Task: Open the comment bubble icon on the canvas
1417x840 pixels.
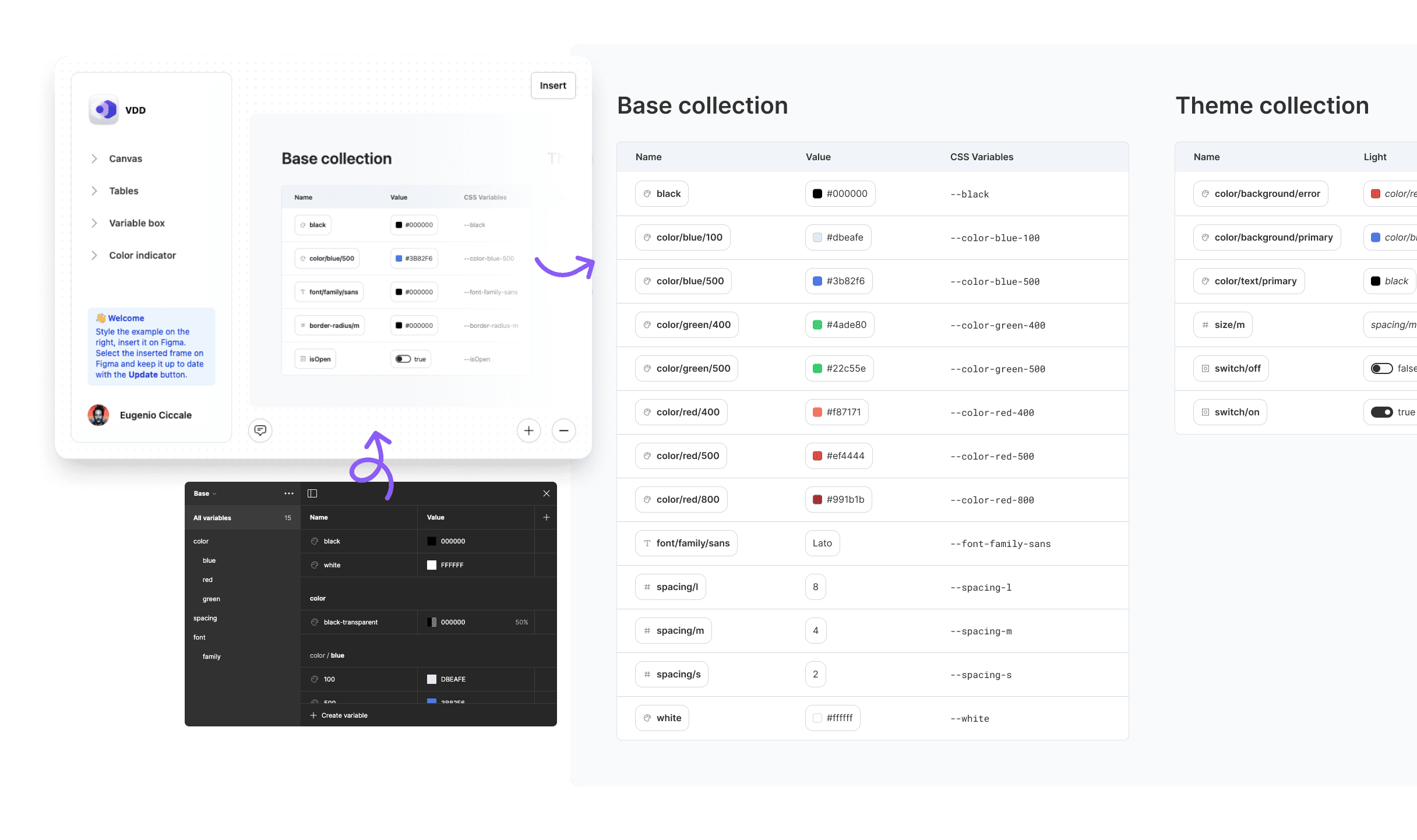Action: (260, 430)
